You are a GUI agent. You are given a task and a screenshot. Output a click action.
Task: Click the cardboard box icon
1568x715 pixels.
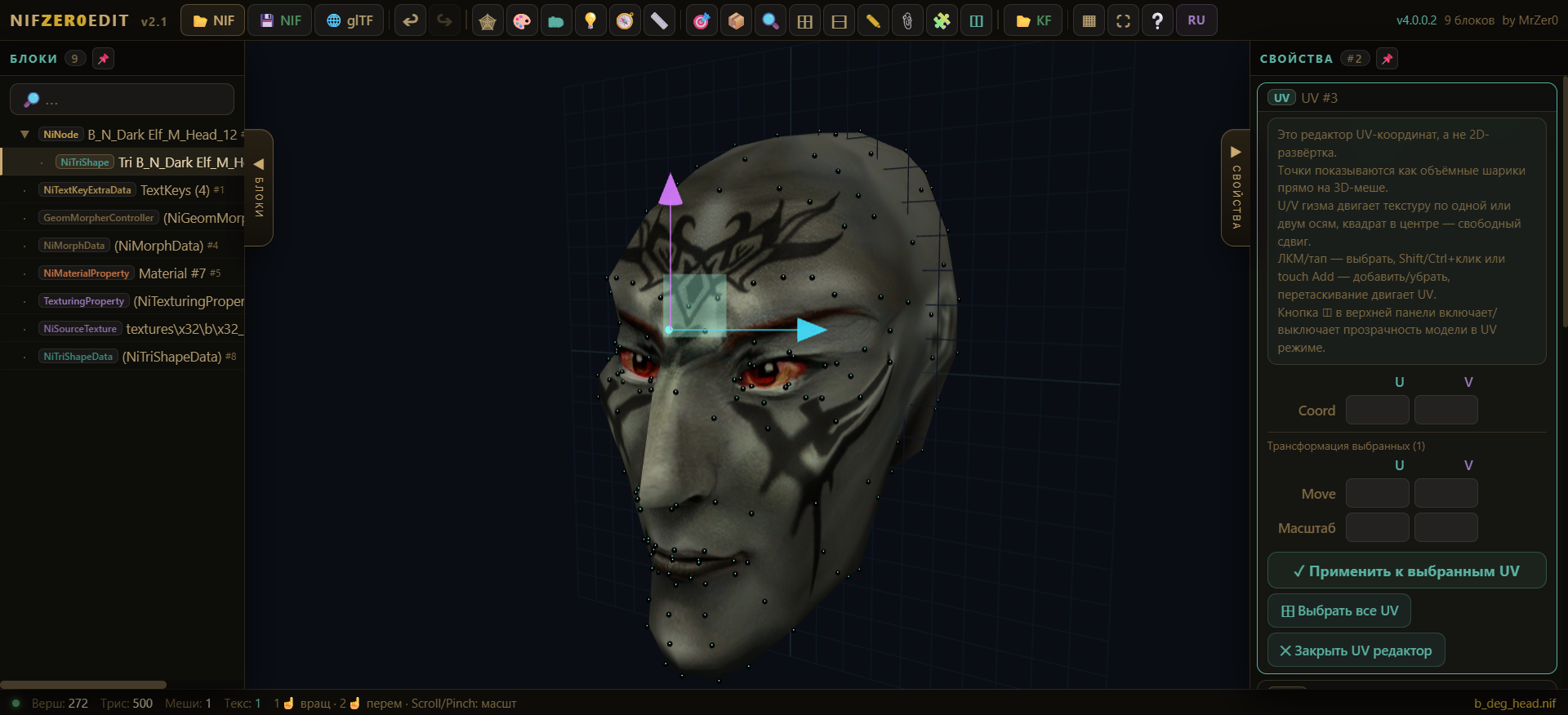tap(736, 21)
